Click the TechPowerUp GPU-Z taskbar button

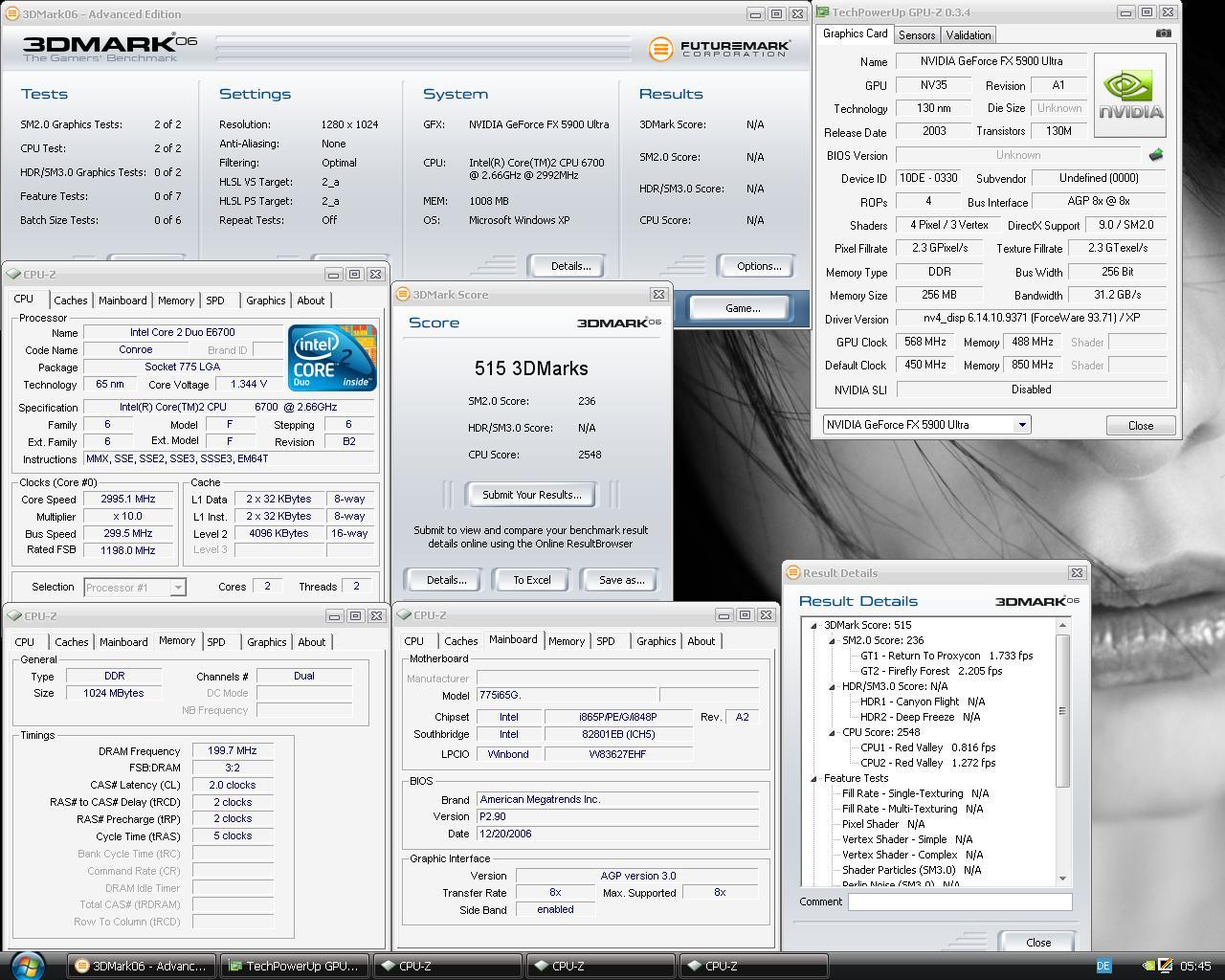pyautogui.click(x=295, y=966)
